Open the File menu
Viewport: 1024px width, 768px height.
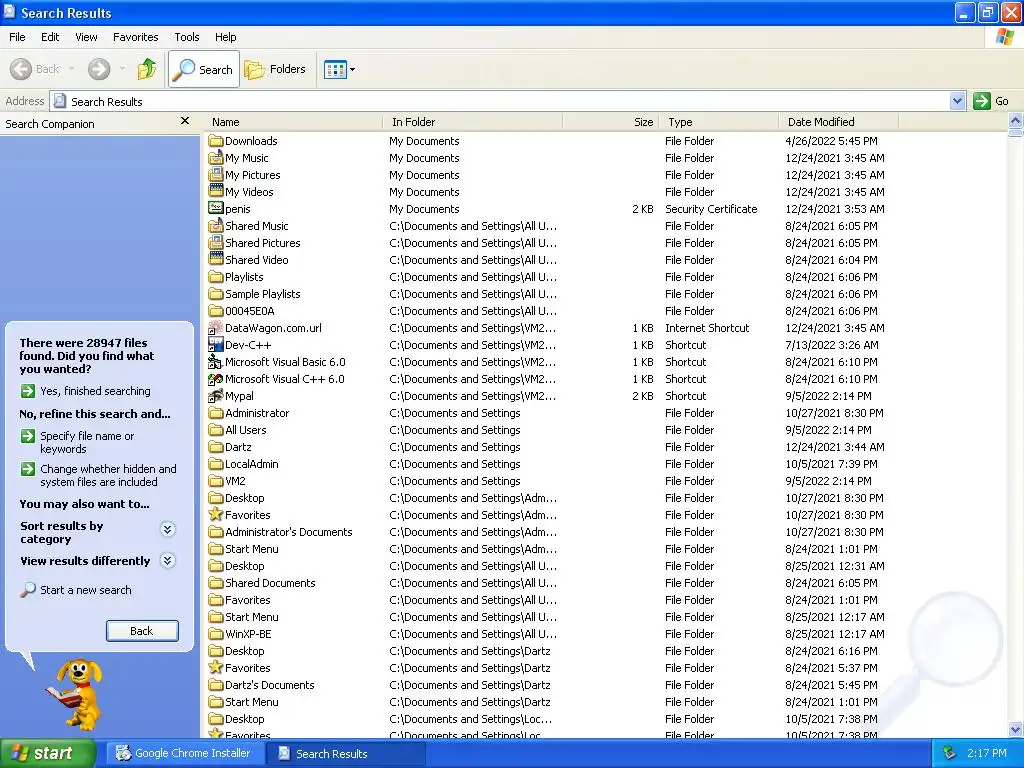(17, 37)
